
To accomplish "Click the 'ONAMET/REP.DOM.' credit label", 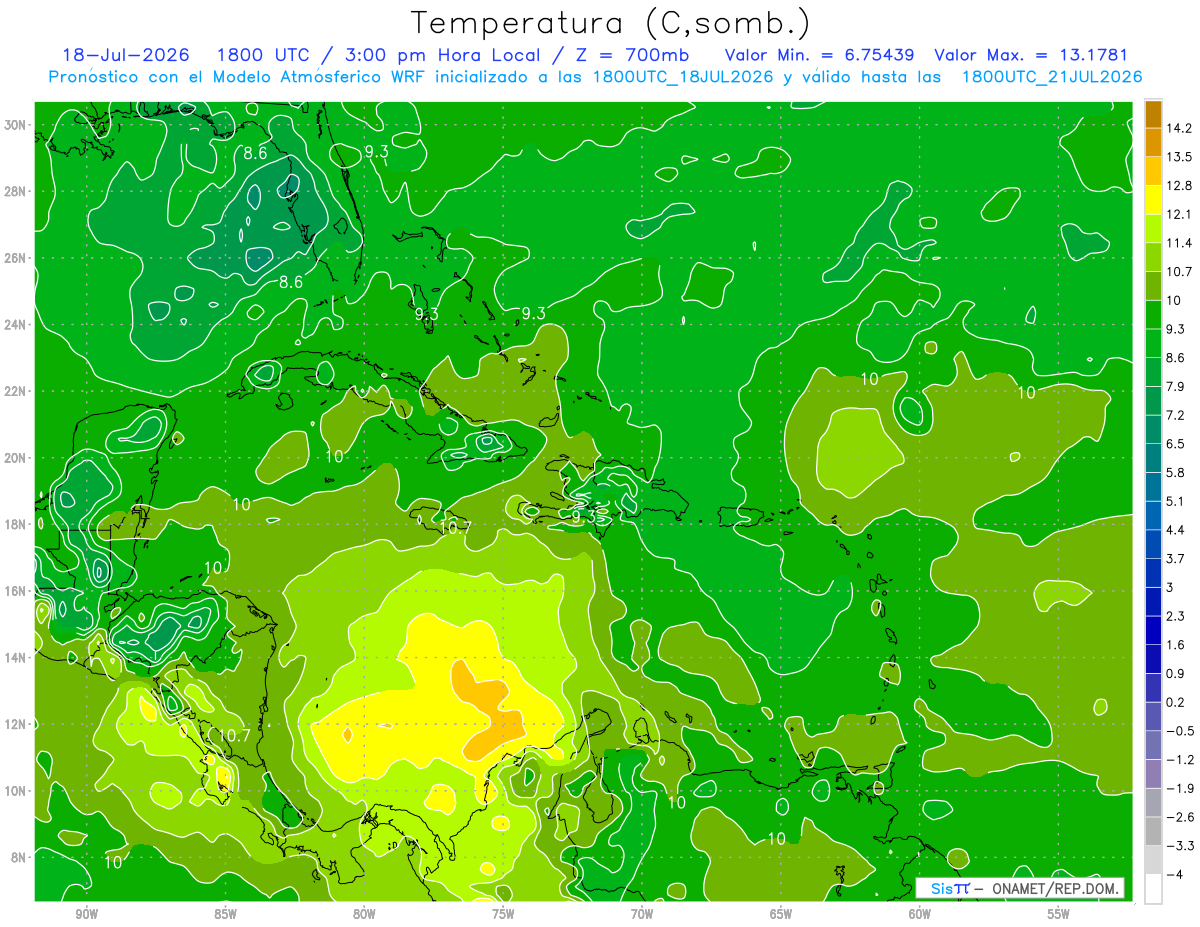I will [x=1057, y=888].
